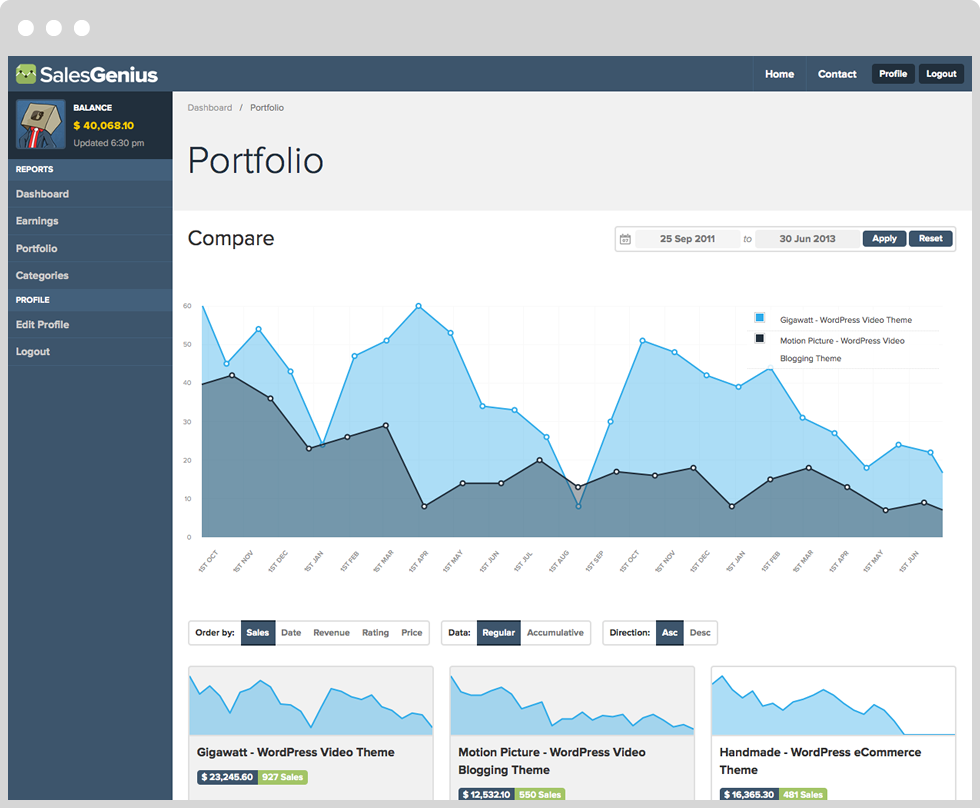Open the user avatar picture
The height and width of the screenshot is (808, 980).
coord(41,124)
